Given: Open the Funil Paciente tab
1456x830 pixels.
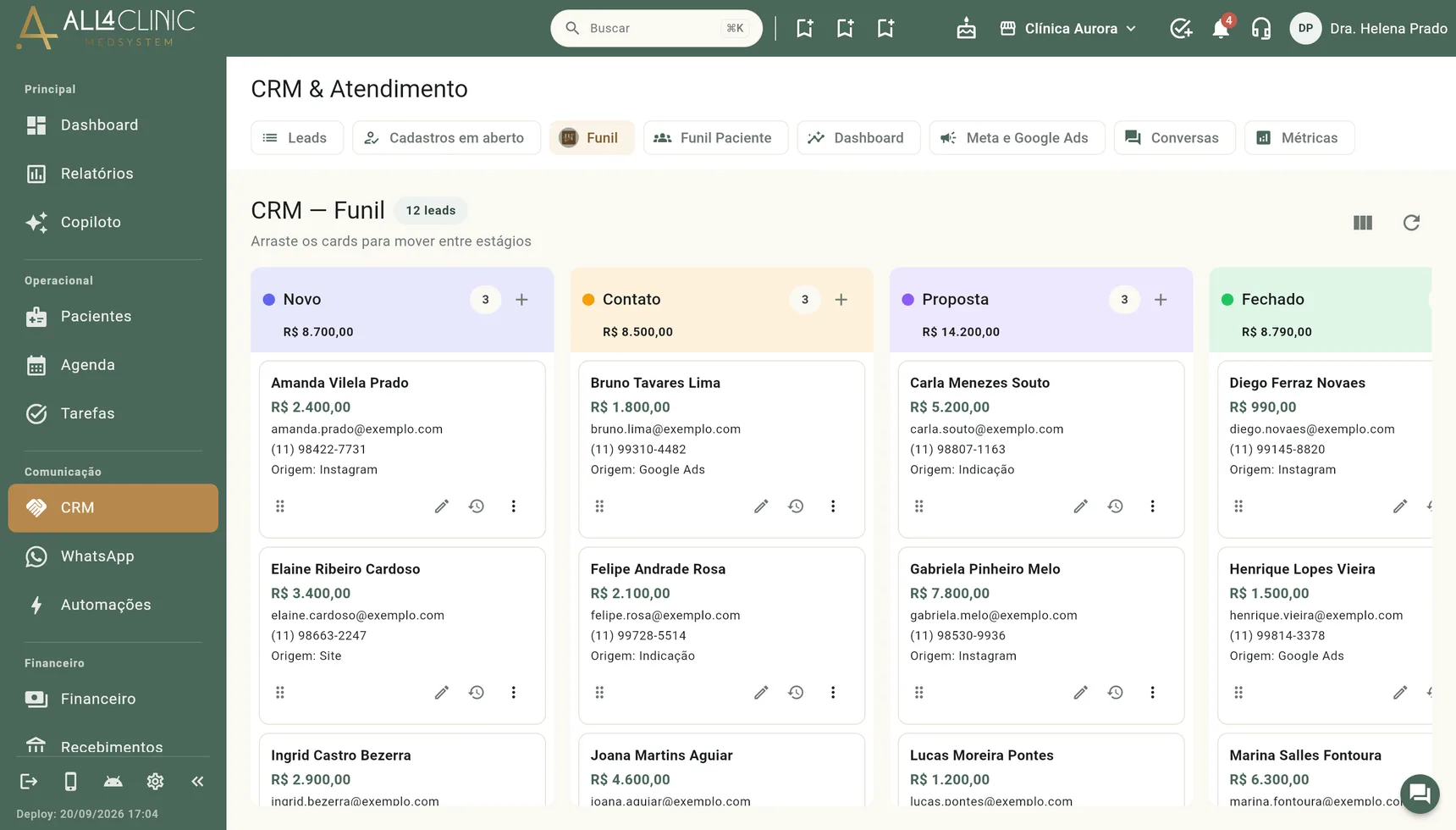Looking at the screenshot, I should (x=715, y=138).
